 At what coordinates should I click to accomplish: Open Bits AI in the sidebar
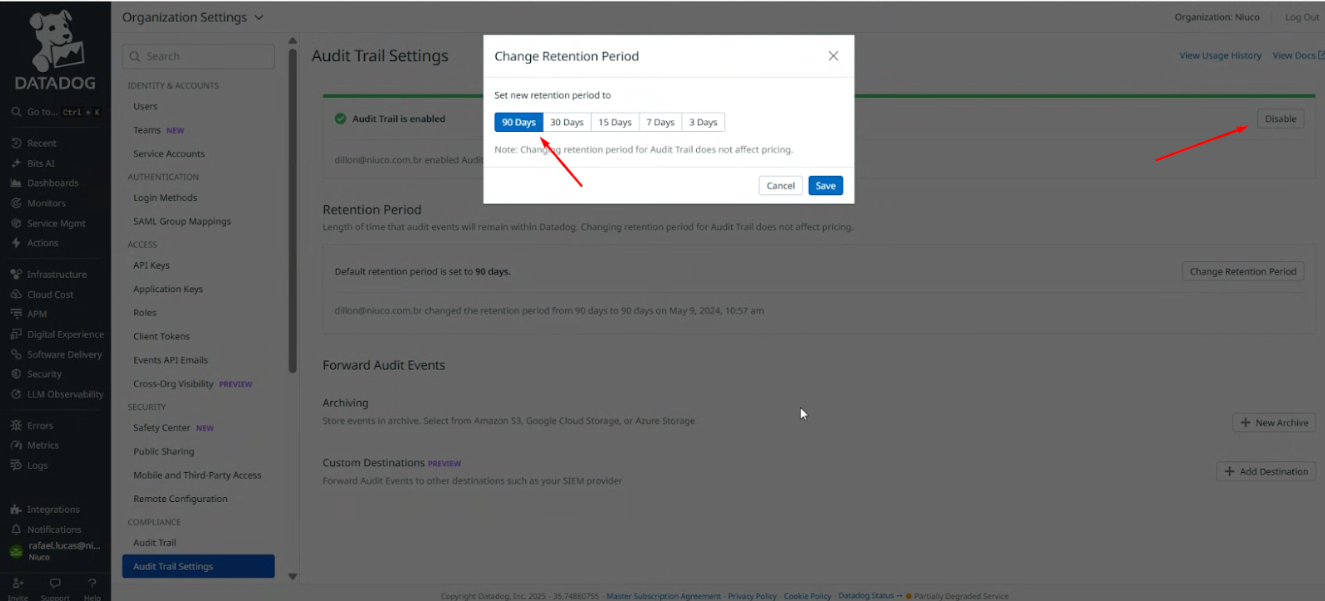coord(33,163)
